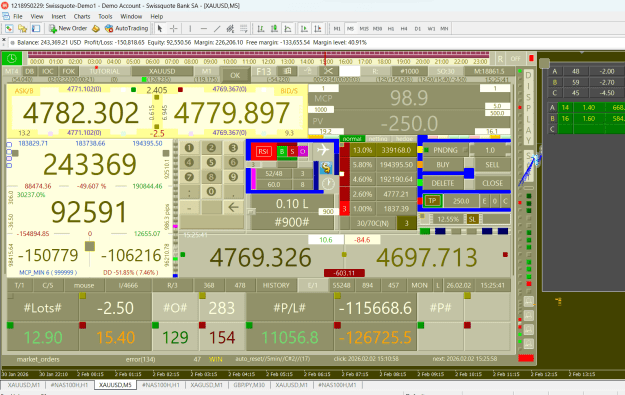Click the red RSI button
The image size is (625, 395).
coord(263,151)
